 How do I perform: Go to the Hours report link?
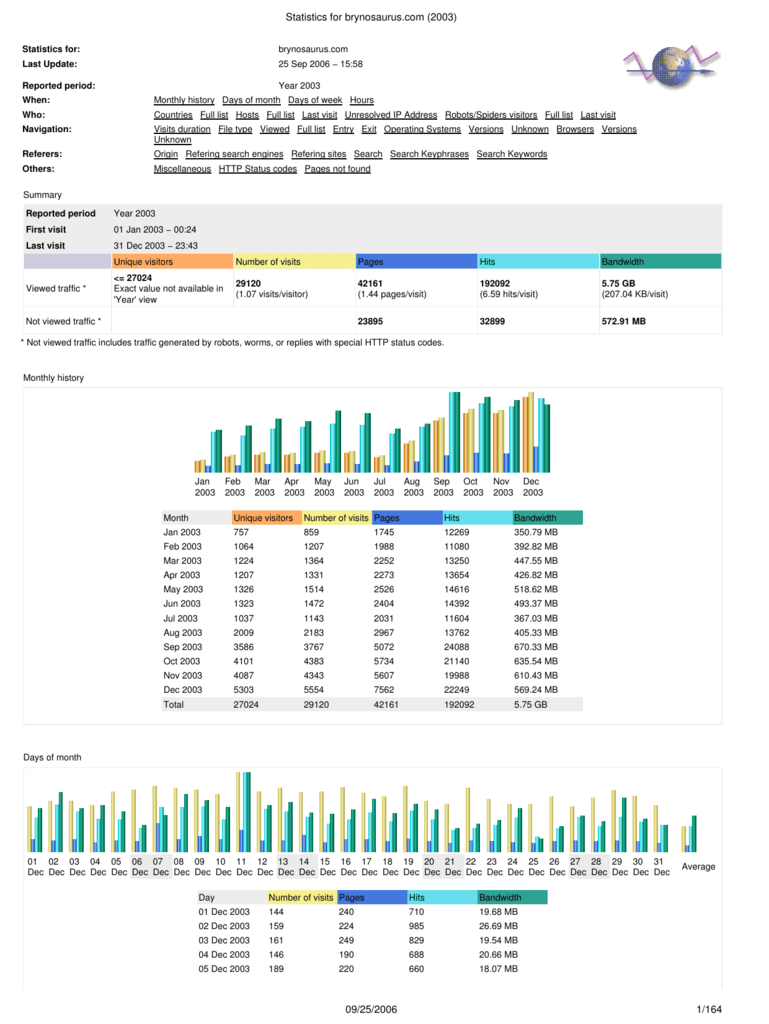point(362,100)
